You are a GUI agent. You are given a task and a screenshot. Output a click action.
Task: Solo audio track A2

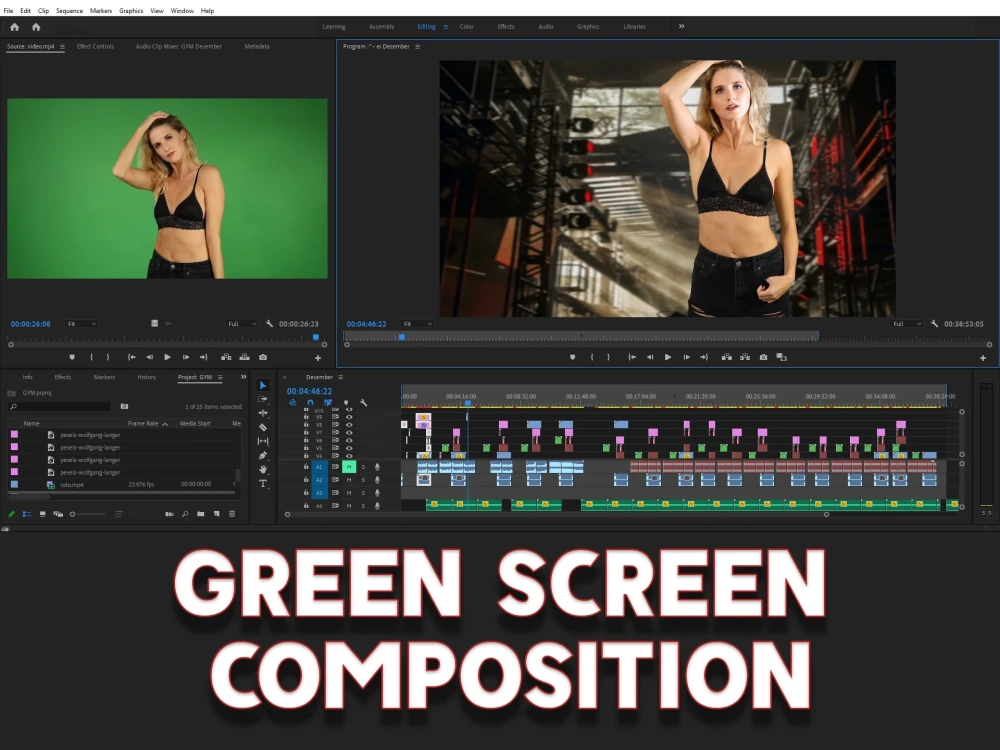(x=364, y=480)
